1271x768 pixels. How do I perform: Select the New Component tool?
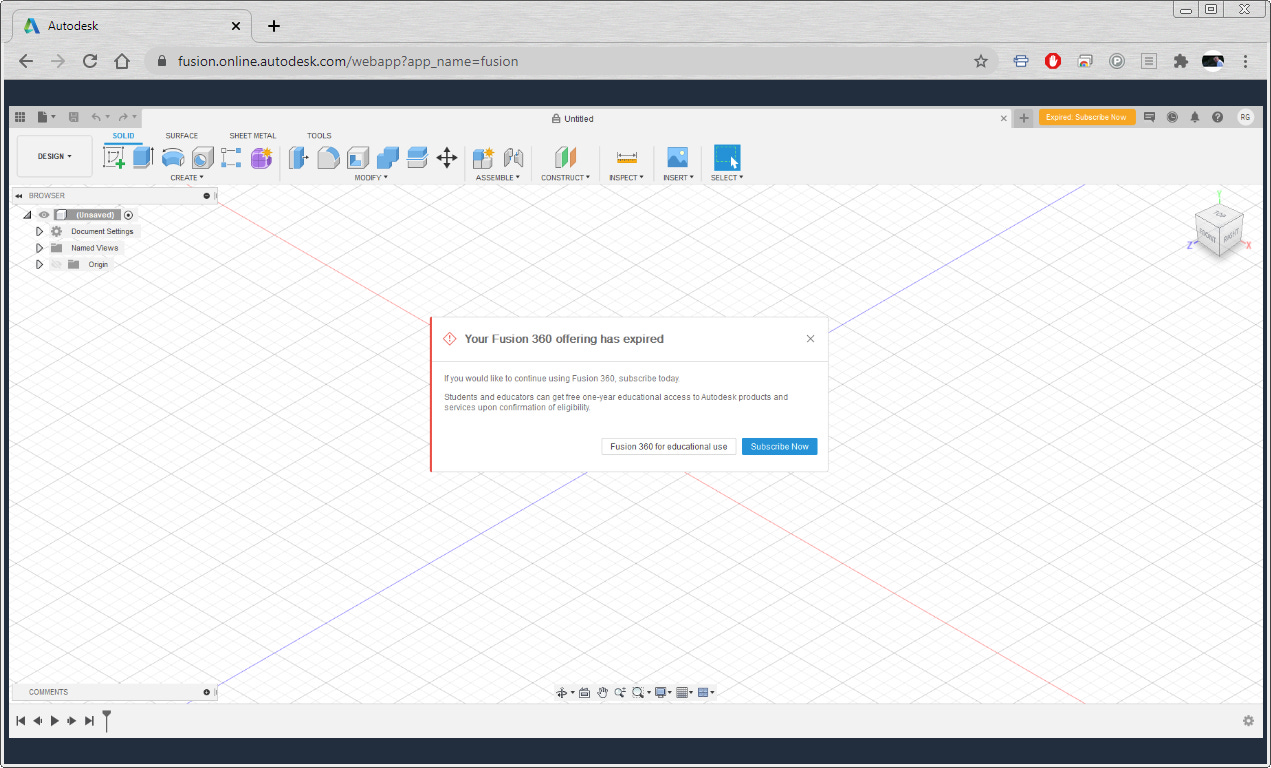point(484,158)
